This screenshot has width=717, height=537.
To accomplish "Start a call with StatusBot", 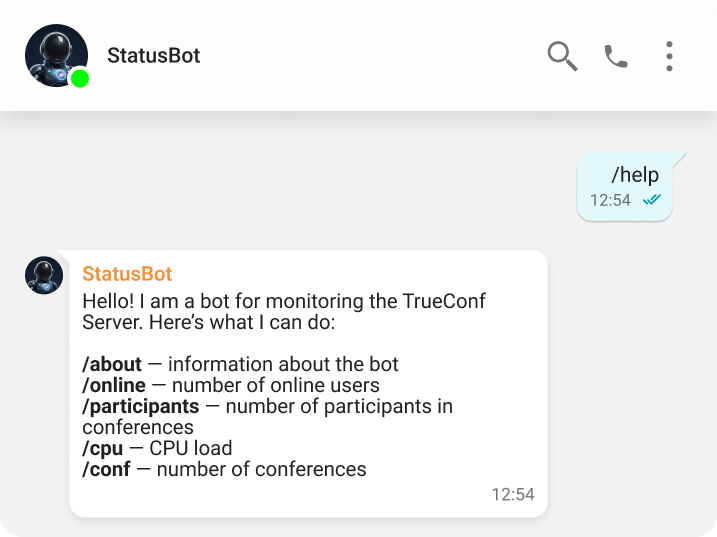I will 616,56.
